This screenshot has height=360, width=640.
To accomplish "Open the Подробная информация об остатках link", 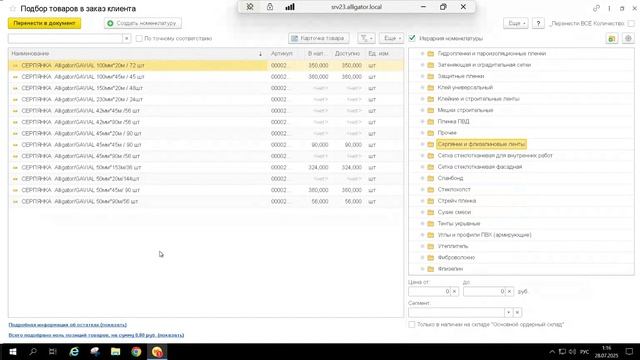I will [x=68, y=325].
